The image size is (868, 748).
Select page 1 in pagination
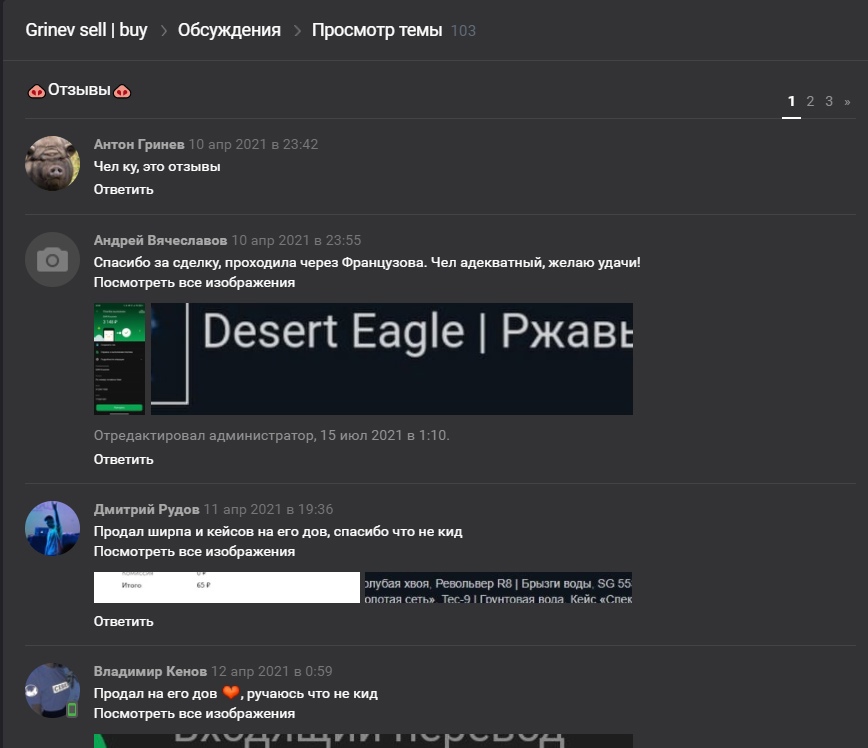coord(791,101)
